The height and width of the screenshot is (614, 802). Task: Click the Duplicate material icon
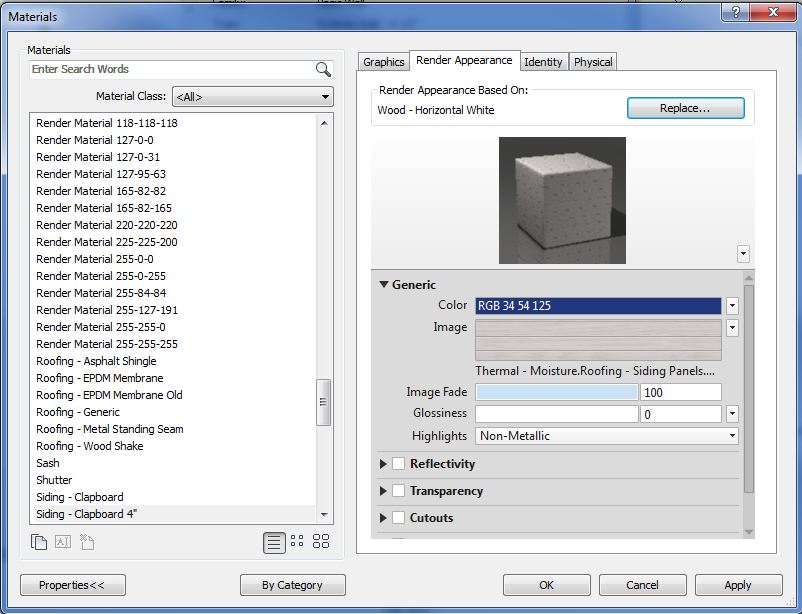39,542
